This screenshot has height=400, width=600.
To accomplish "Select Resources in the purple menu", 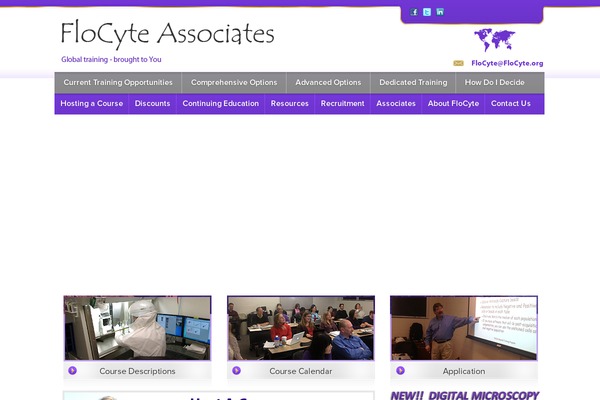I will tap(289, 104).
